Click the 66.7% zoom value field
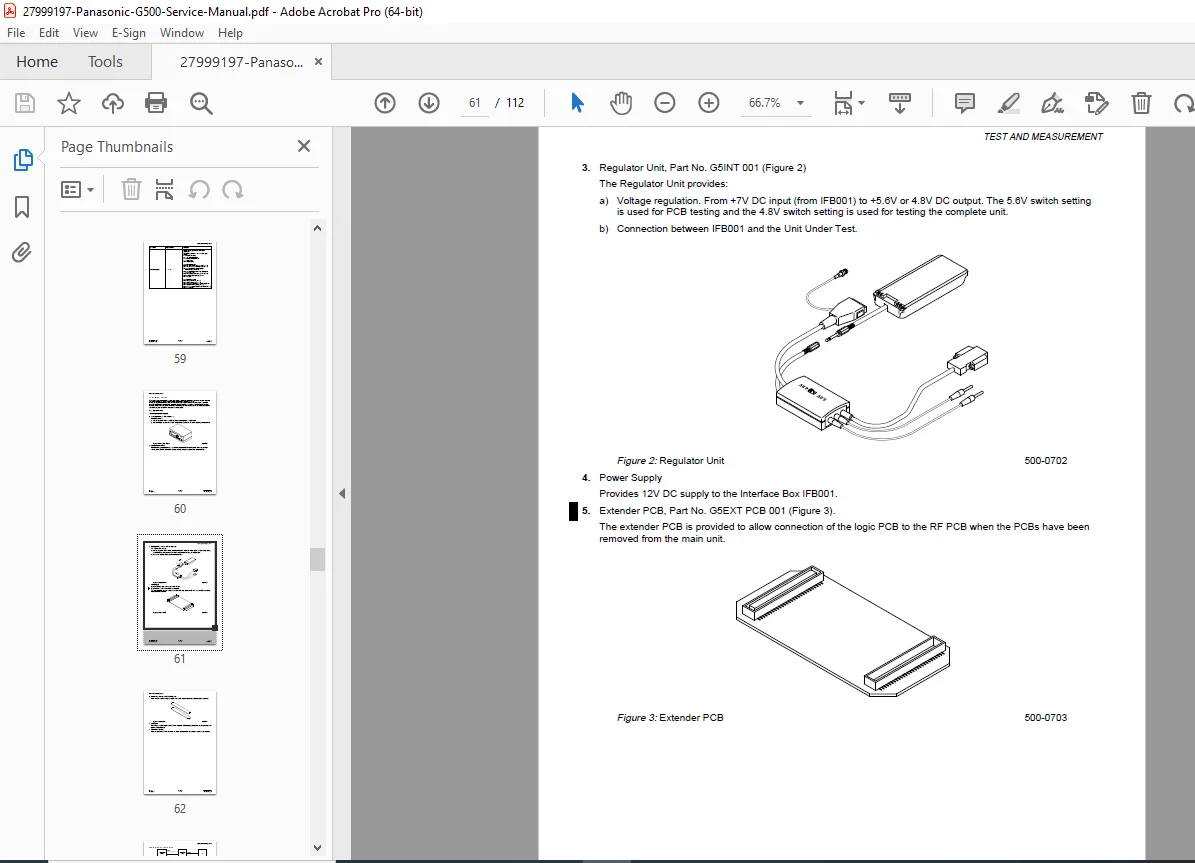 point(764,103)
